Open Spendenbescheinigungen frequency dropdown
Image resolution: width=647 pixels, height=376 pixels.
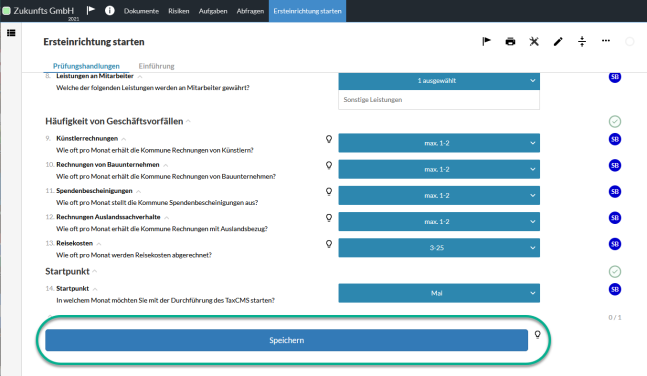[439, 196]
